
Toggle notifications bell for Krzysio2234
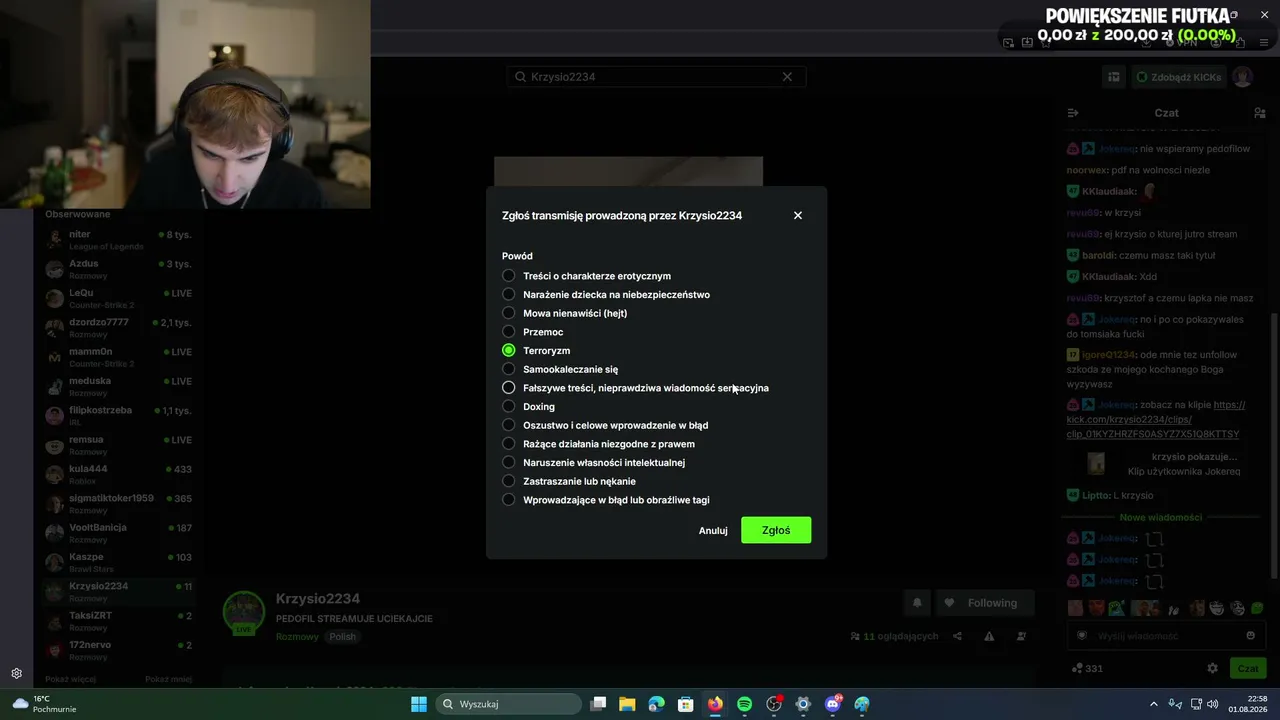pos(917,603)
